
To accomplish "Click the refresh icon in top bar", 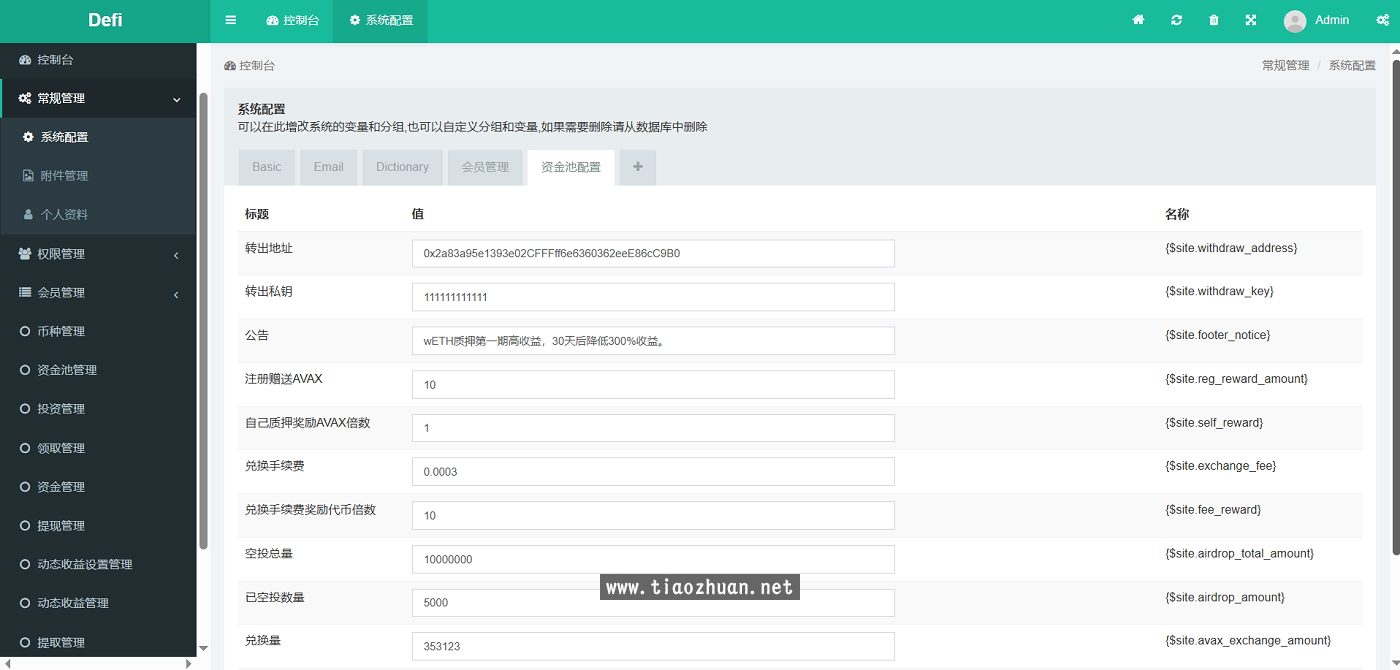I will tap(1176, 20).
